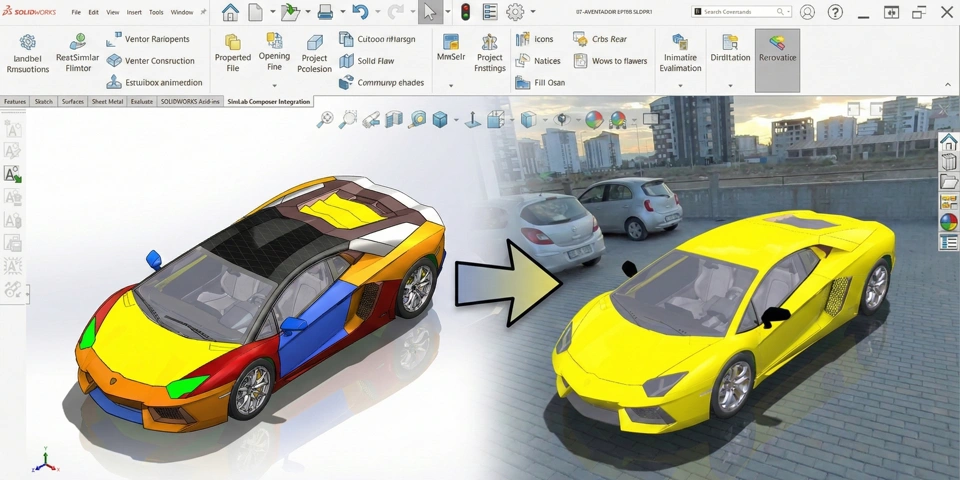Click Ventor Rariopents command

[148, 39]
